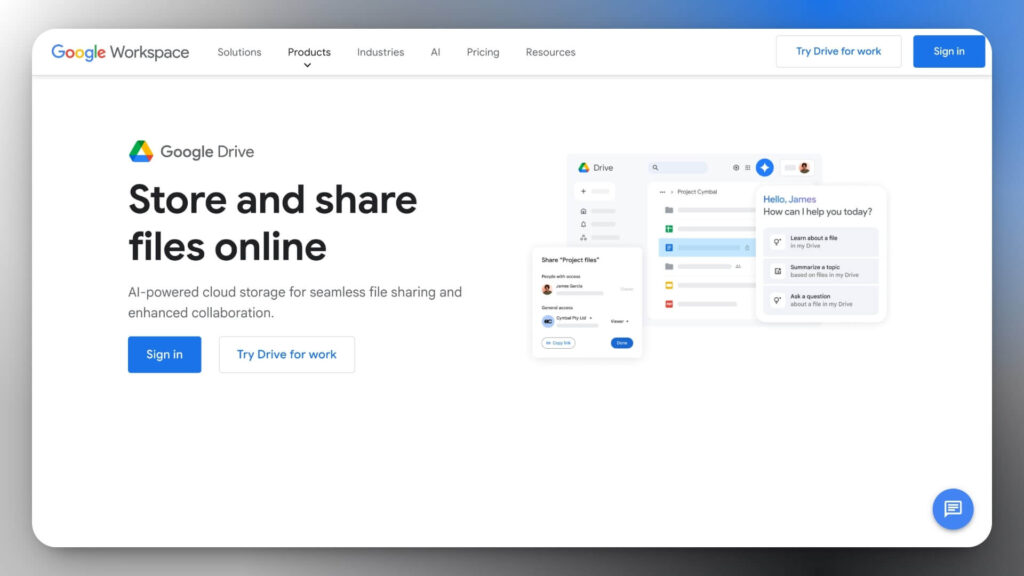Select the green Sheets file icon
Screen dimensions: 1024x576
point(667,227)
